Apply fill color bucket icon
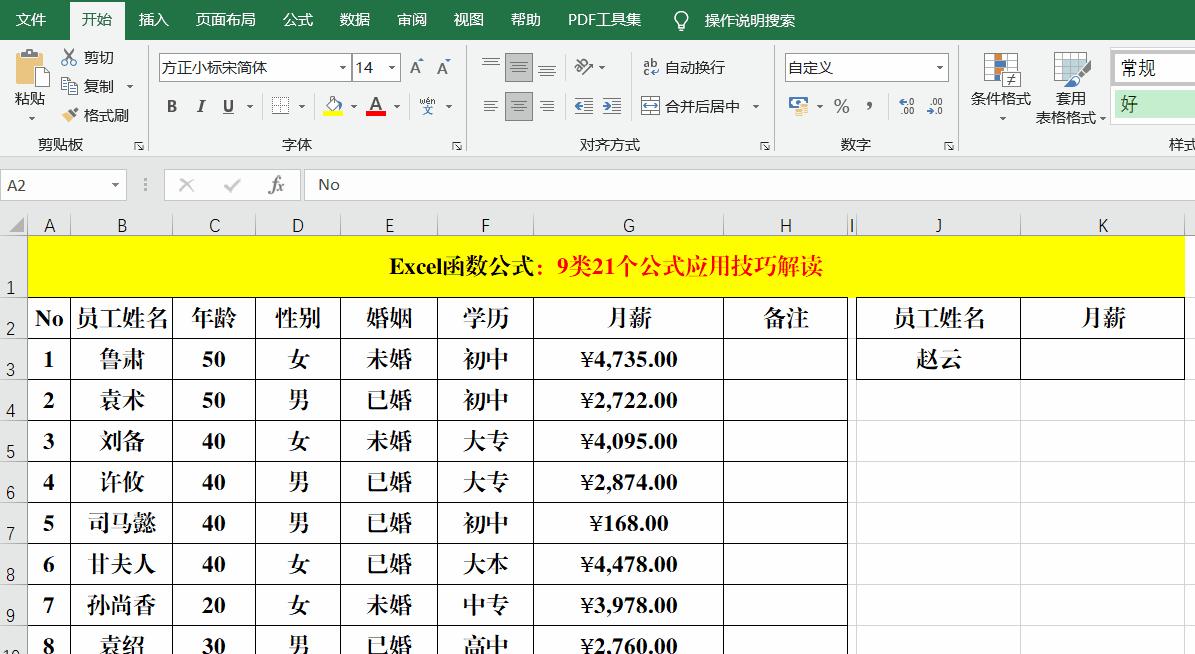 point(333,106)
